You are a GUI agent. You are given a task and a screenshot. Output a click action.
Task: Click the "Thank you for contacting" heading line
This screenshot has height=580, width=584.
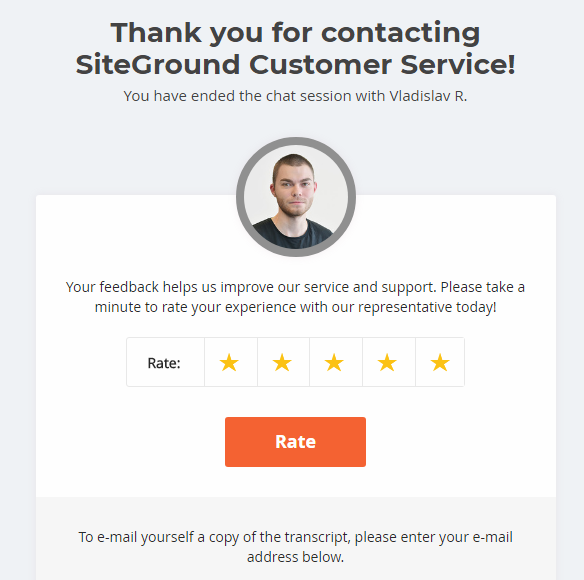(295, 33)
